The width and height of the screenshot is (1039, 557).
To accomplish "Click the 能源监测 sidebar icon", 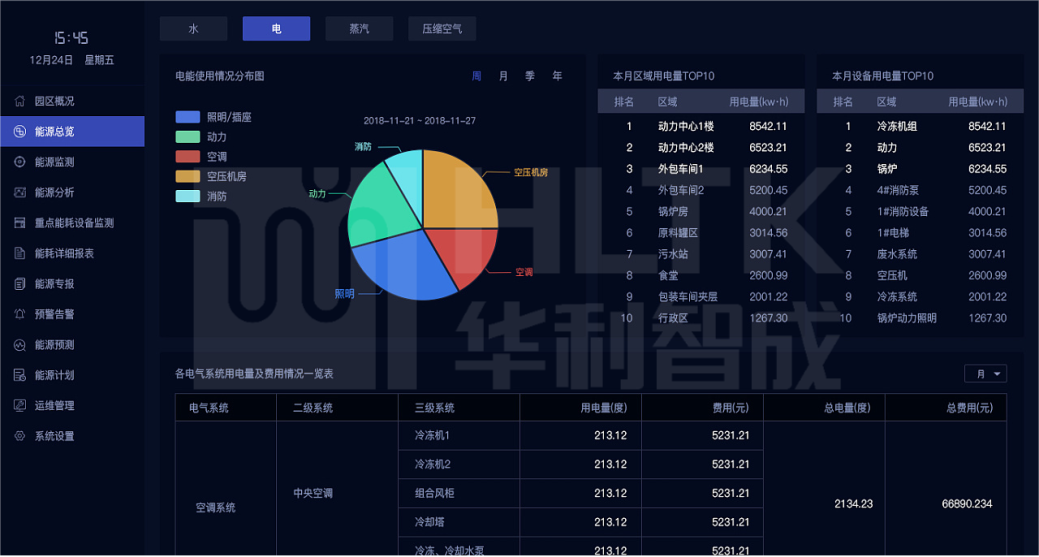I will [x=20, y=162].
